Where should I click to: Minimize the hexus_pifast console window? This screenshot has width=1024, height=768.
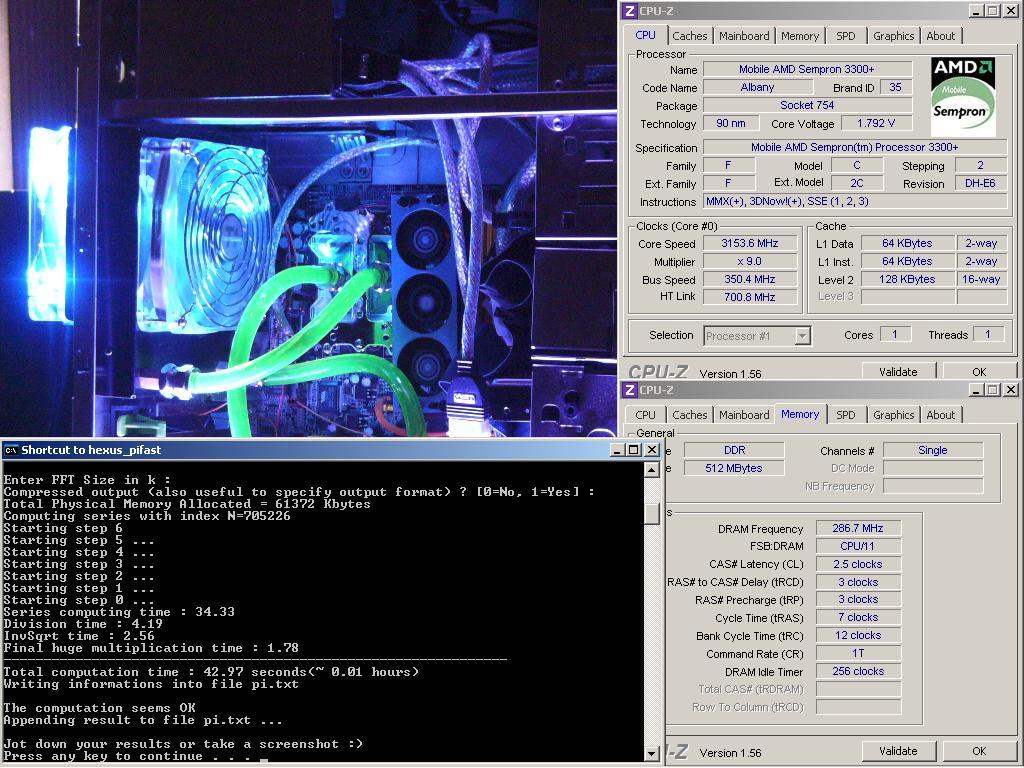coord(617,450)
